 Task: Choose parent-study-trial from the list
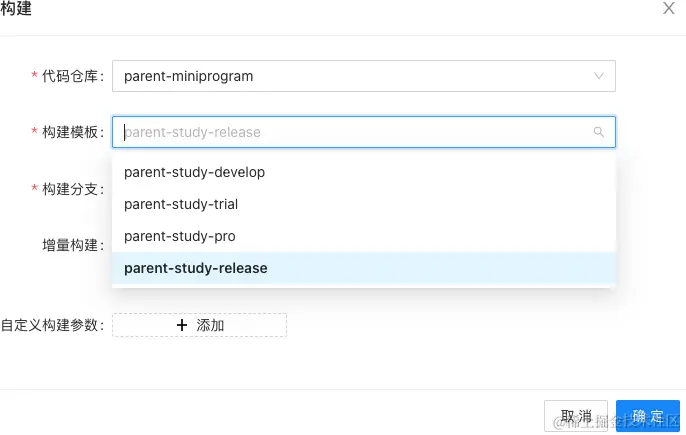click(181, 204)
